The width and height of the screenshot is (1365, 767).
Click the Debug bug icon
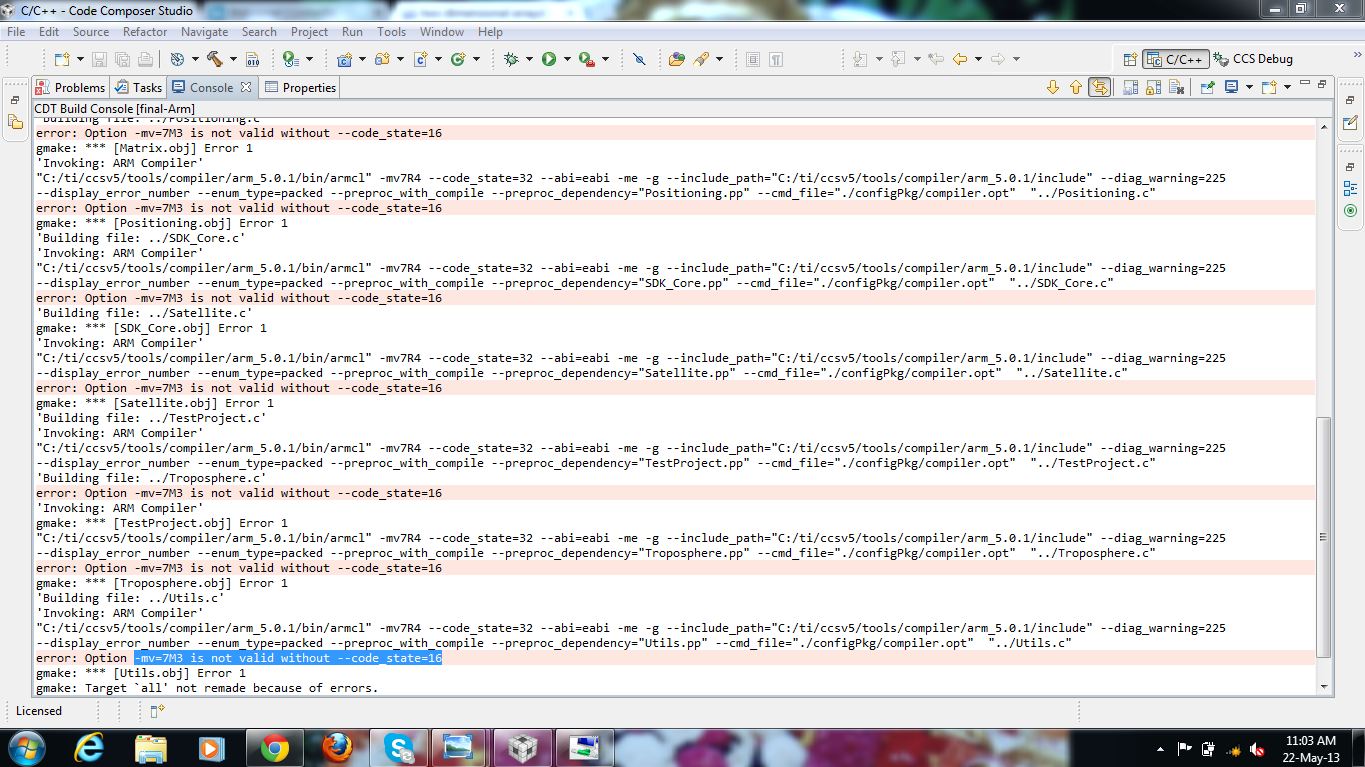pyautogui.click(x=510, y=59)
